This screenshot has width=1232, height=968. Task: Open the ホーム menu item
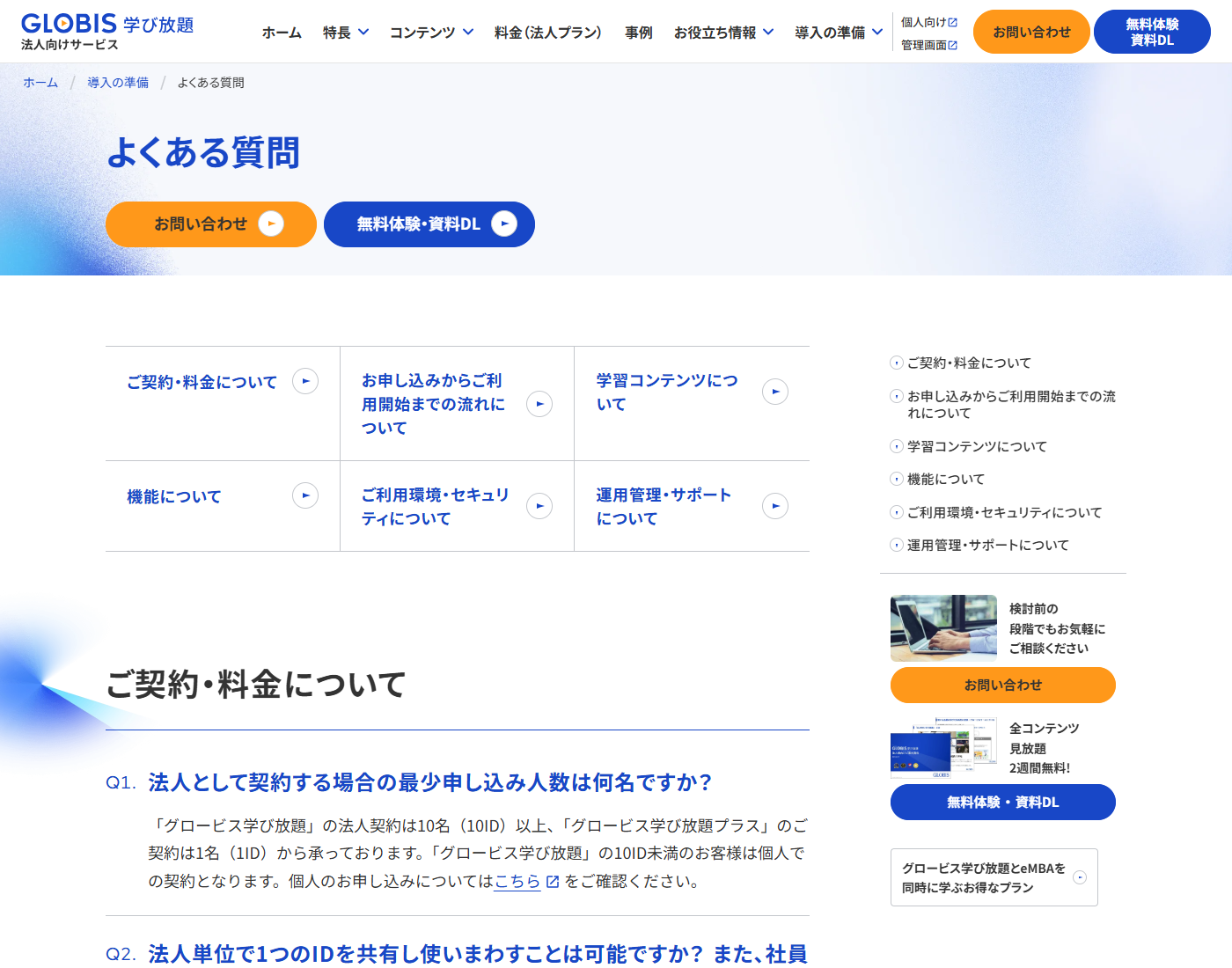click(x=282, y=33)
